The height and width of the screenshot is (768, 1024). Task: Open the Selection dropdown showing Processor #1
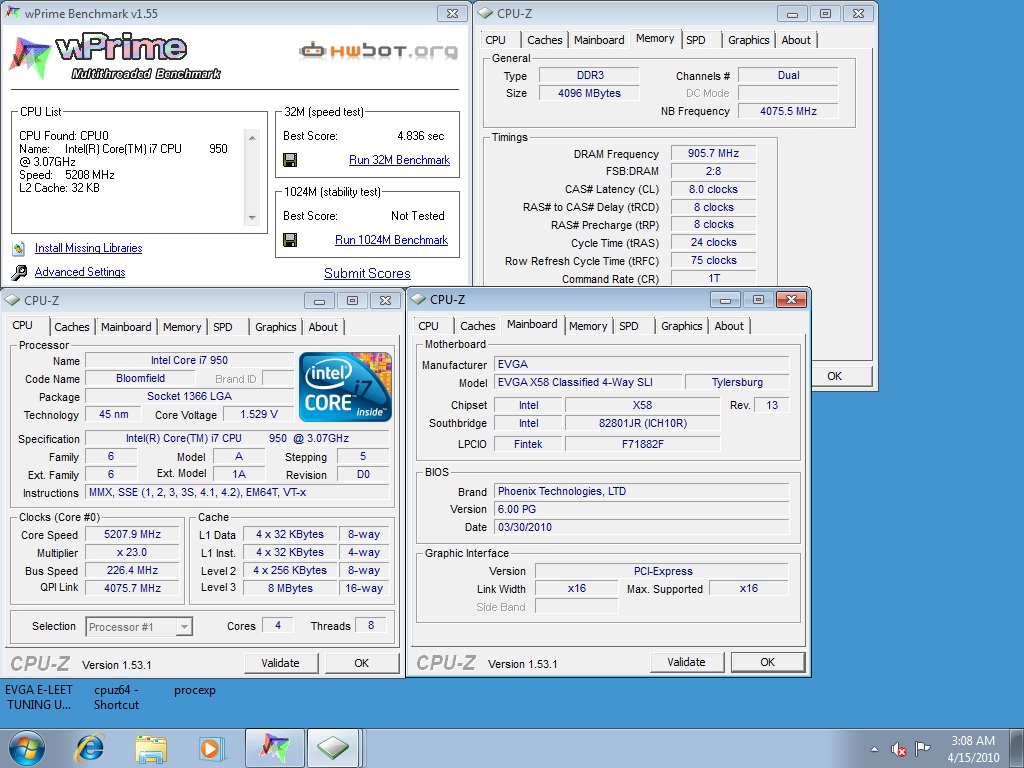coord(138,627)
